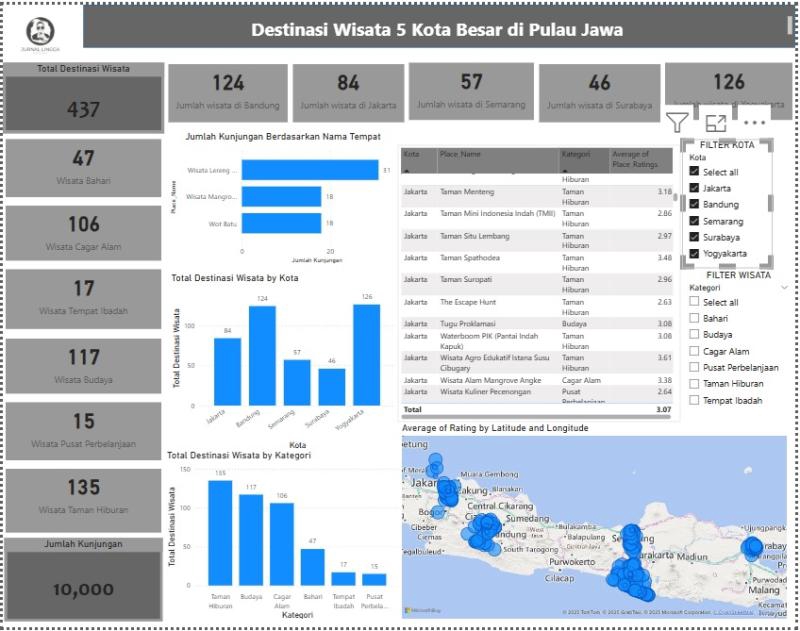Screen dimensions: 800x631
Task: Click the 84 Jumlah wisata di Jakarta card
Action: click(x=348, y=92)
